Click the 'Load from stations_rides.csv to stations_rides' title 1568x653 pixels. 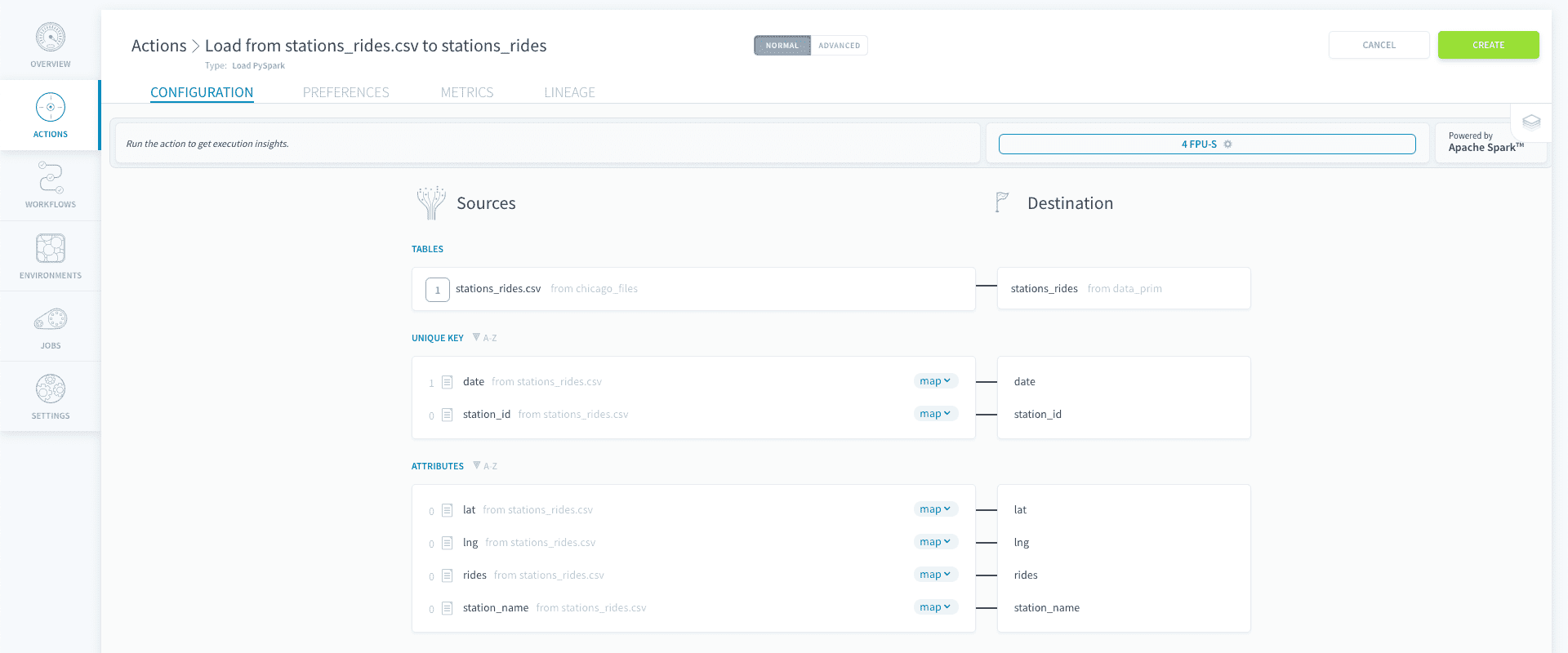coord(376,46)
